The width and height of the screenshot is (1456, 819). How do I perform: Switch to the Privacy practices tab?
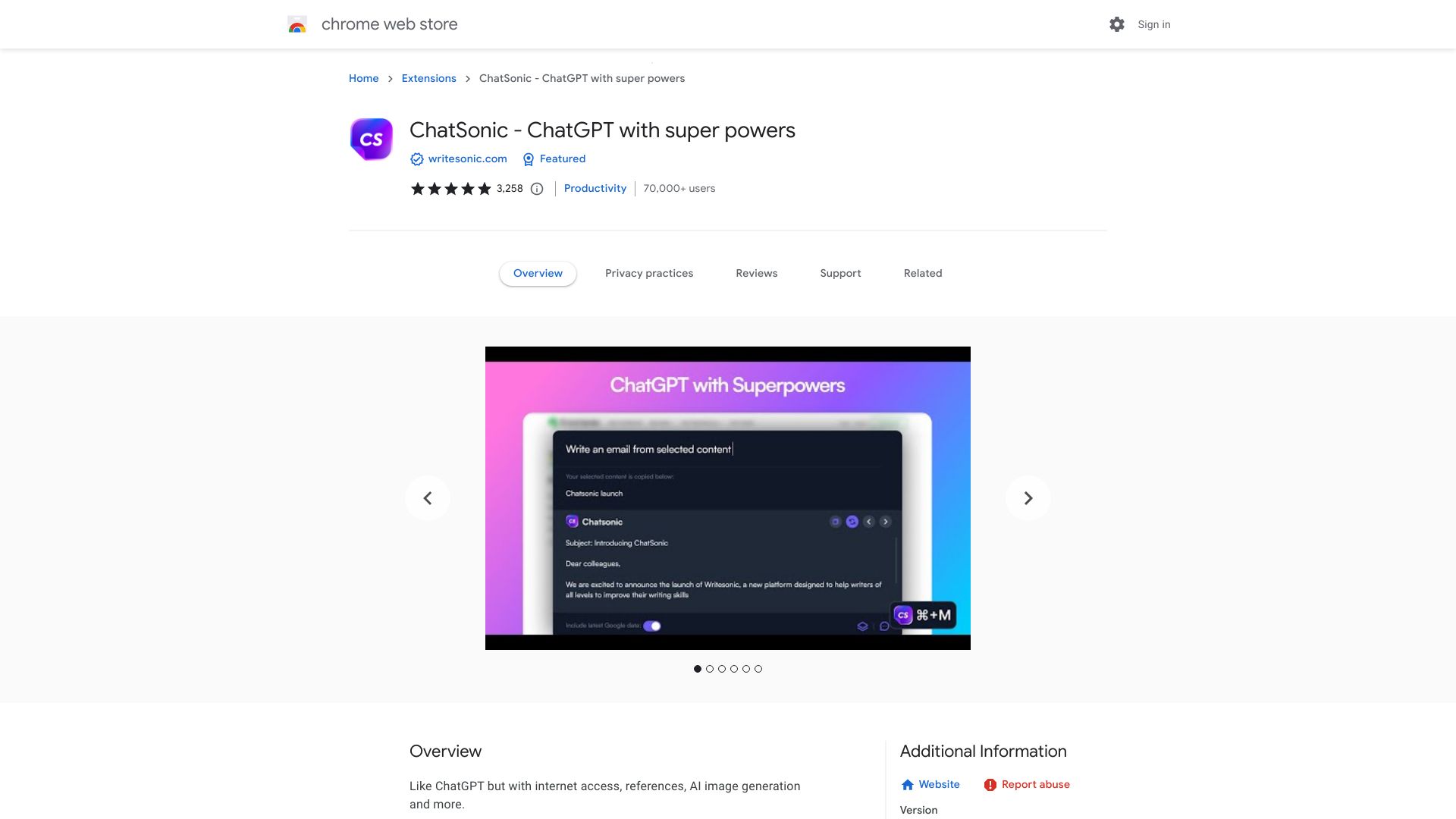tap(648, 273)
